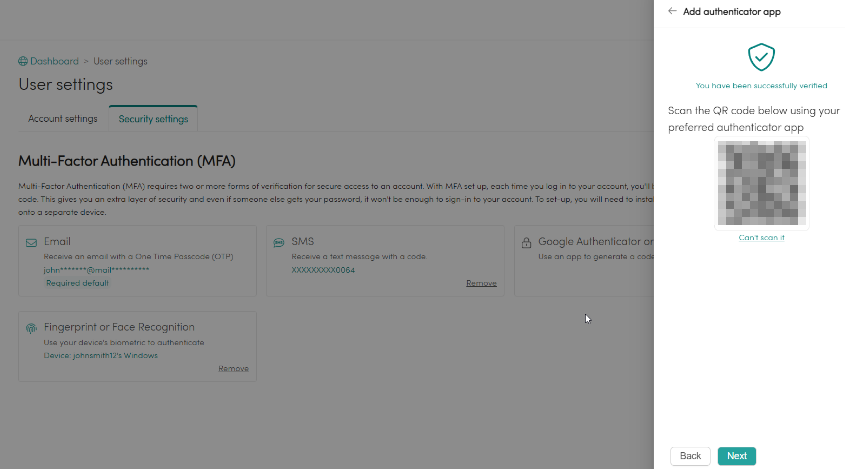Click the "Add authenticator app" panel title
Viewport: 845px width, 469px height.
tap(732, 11)
